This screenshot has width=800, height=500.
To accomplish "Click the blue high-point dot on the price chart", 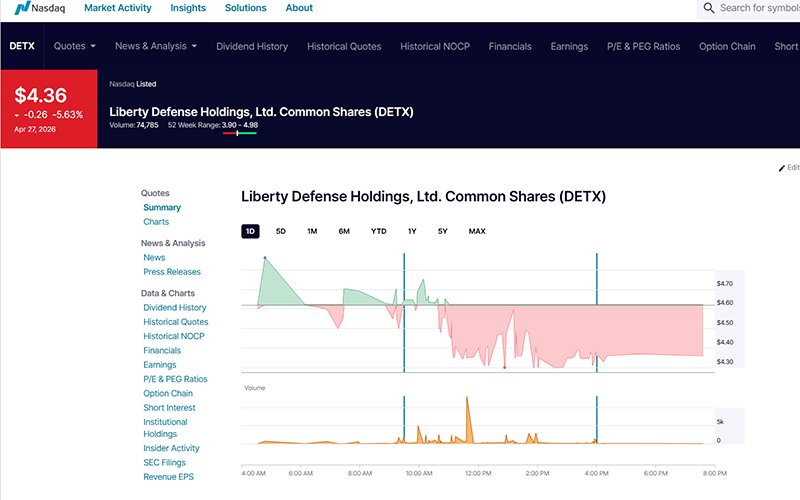I will (x=265, y=258).
